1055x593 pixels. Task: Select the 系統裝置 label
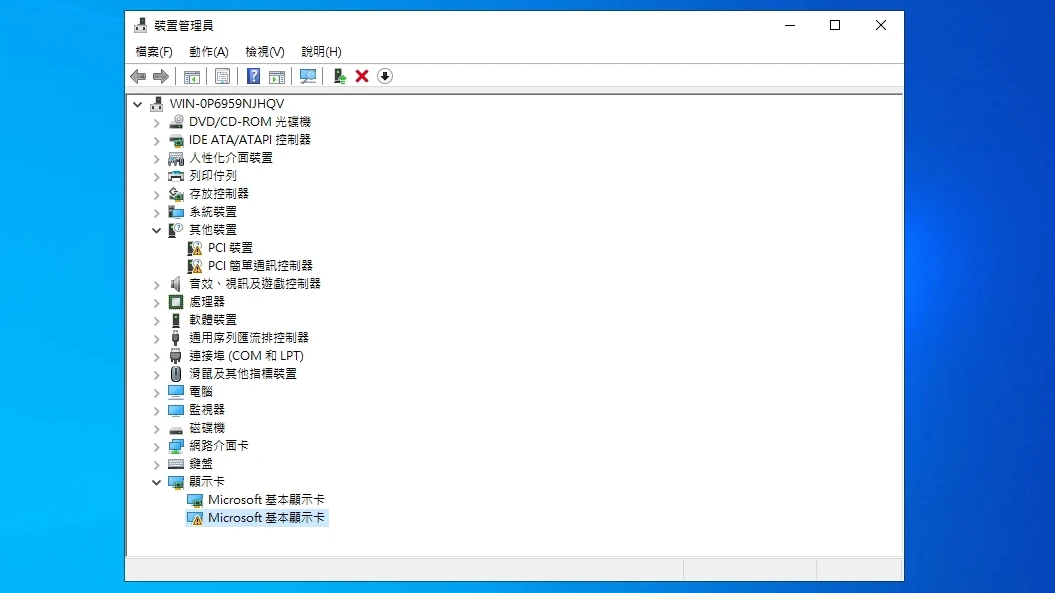213,212
